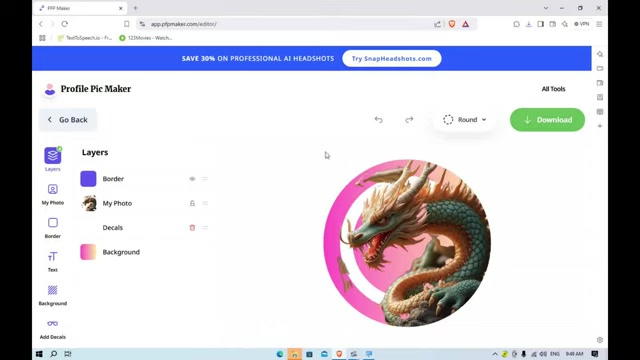The height and width of the screenshot is (360, 640).
Task: Select the Text tool
Action: (x=53, y=261)
